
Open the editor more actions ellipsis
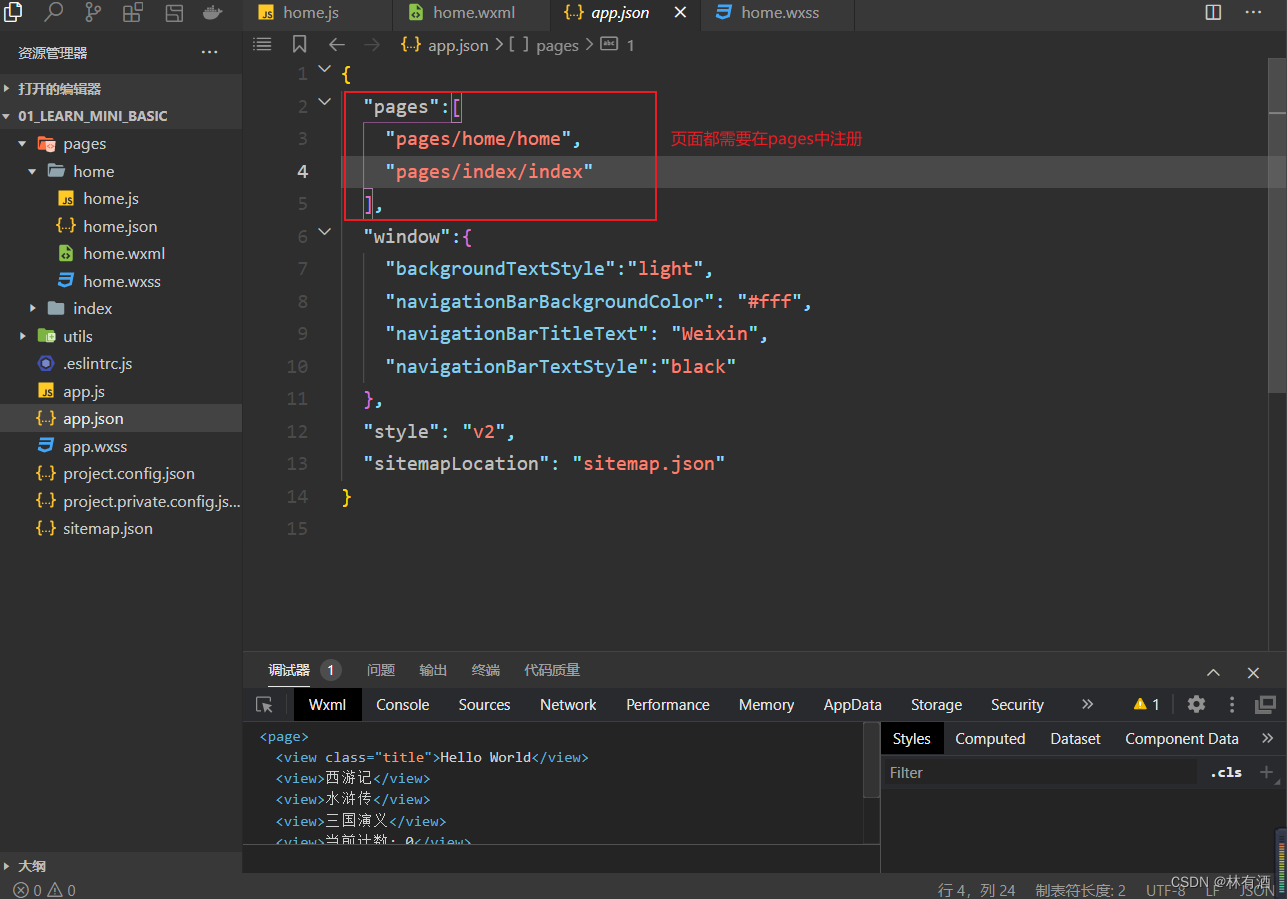tap(1253, 13)
